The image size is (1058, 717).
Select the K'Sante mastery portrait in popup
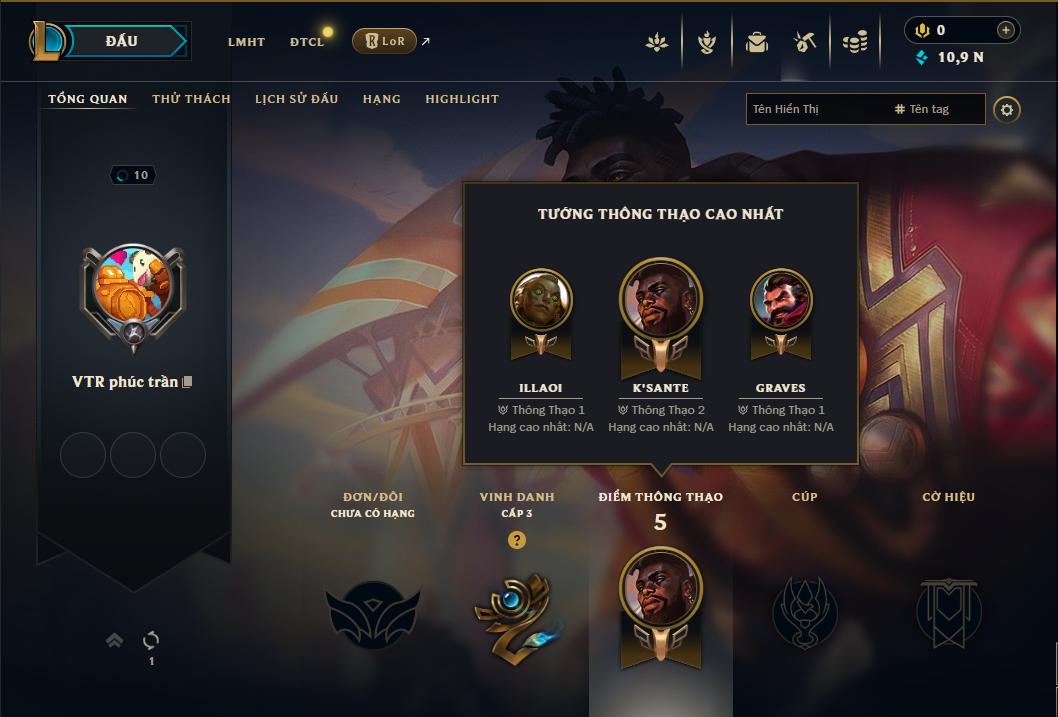point(661,299)
